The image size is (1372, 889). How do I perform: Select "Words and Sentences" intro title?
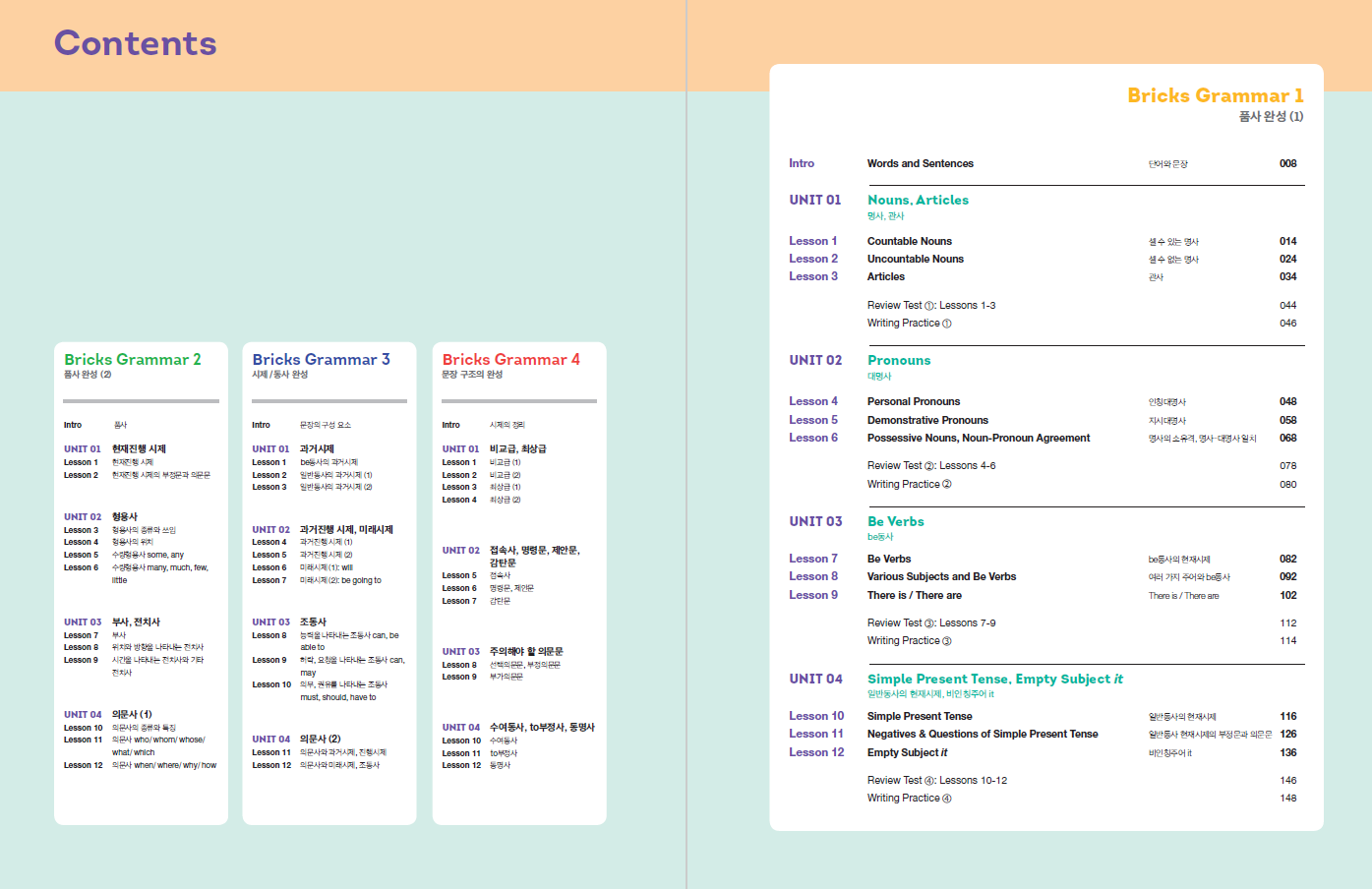point(921,163)
